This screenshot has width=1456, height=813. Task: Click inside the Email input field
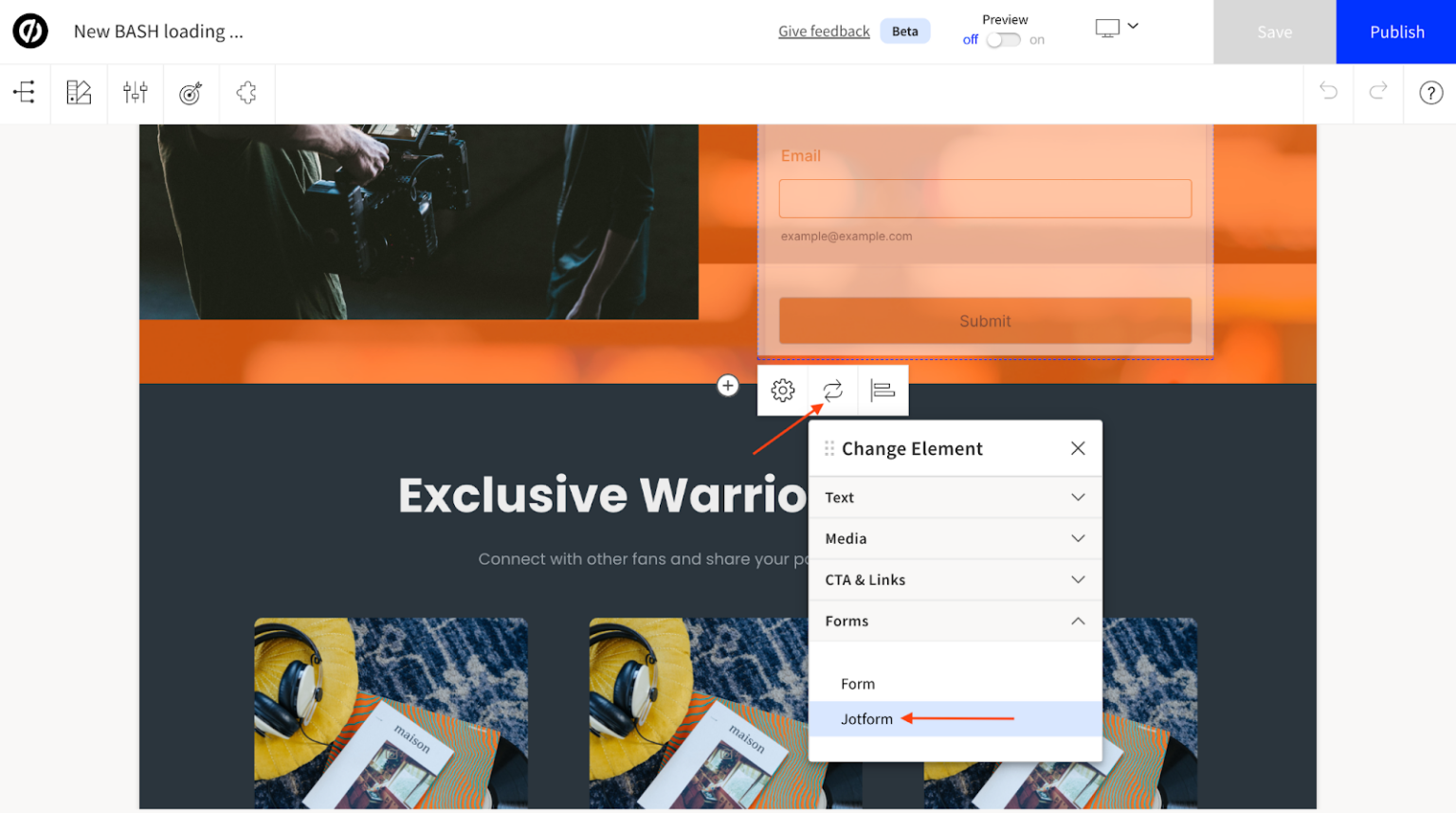(x=984, y=198)
